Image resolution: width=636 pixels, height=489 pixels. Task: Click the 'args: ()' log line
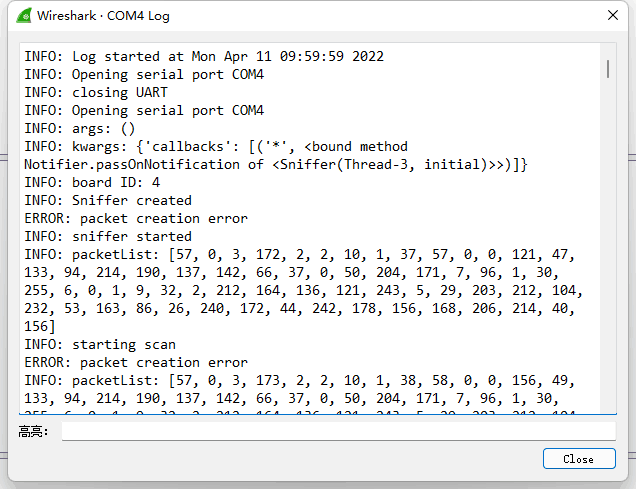coord(80,129)
